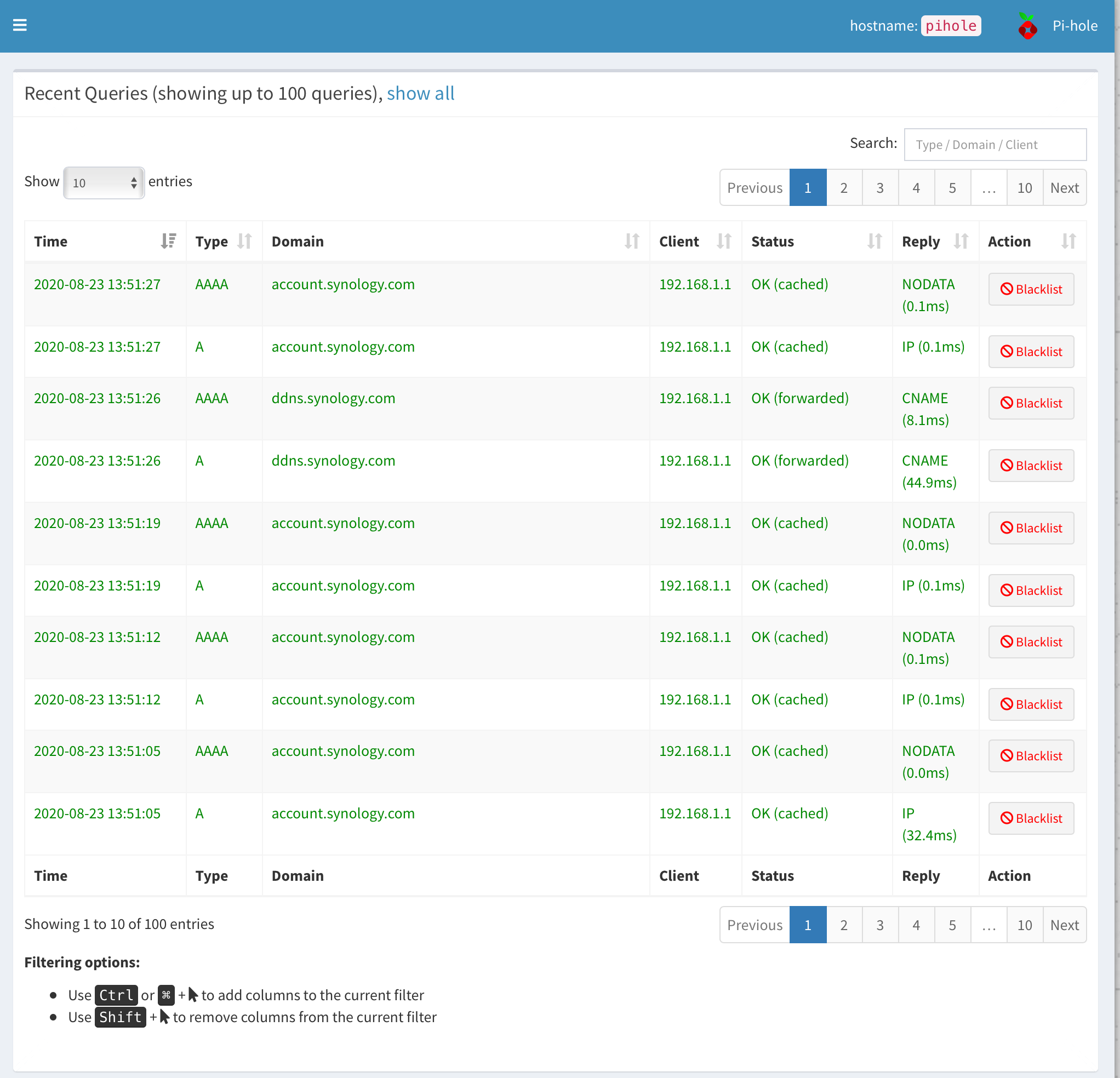The image size is (1120, 1078).
Task: Click the Showing 1 to 10 of 100 entries text
Action: coord(119,924)
